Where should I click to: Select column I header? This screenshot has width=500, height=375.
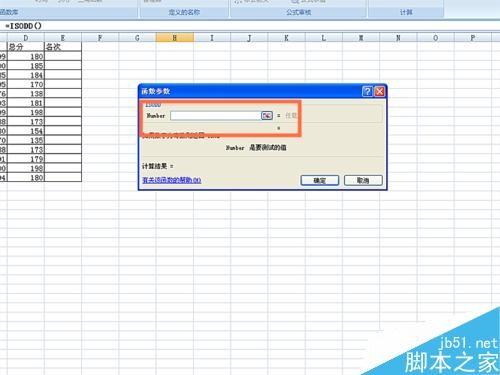212,38
